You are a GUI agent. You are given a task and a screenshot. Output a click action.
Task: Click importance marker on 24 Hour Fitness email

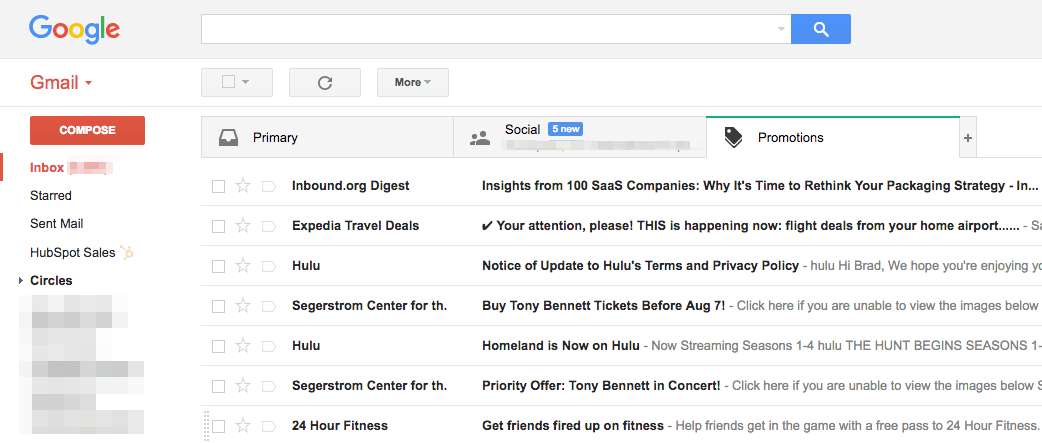click(x=268, y=426)
